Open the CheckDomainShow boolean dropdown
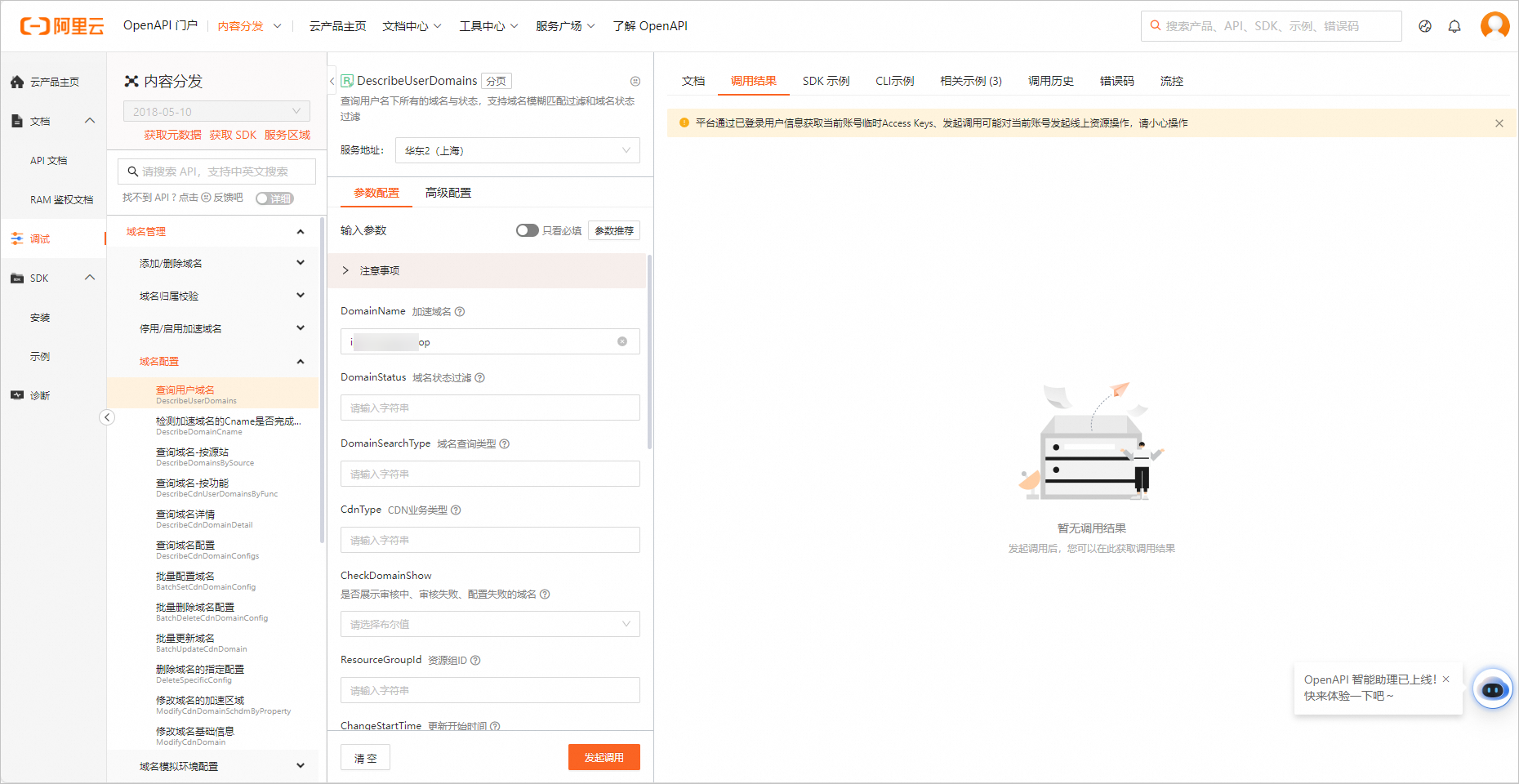 (x=490, y=624)
